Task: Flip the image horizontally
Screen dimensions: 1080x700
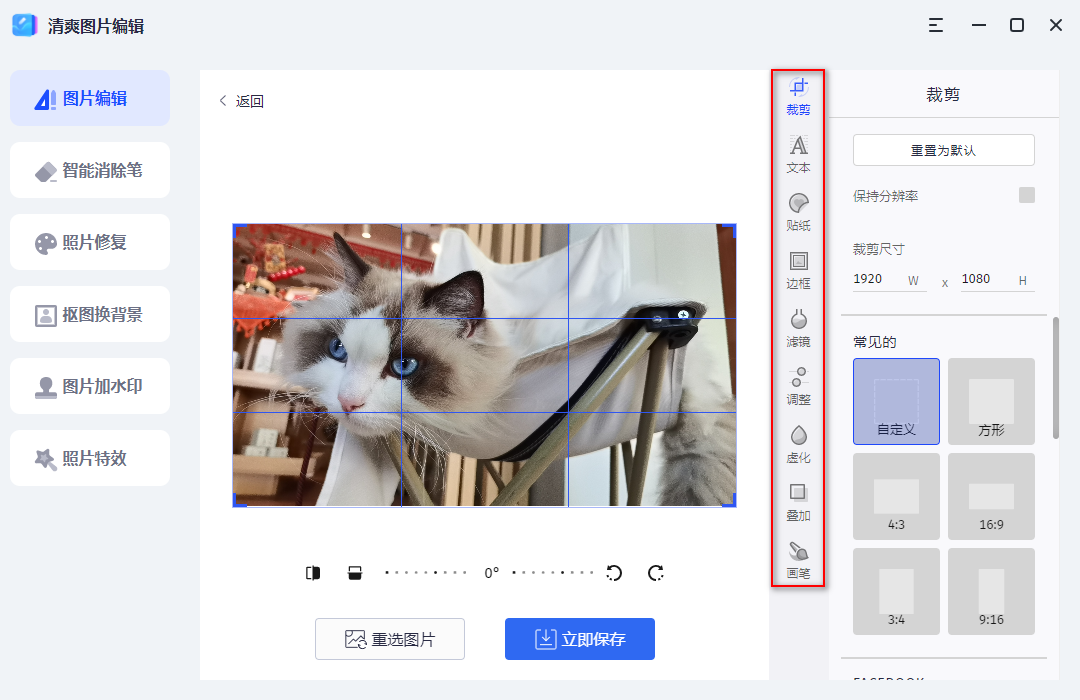Action: pyautogui.click(x=313, y=573)
